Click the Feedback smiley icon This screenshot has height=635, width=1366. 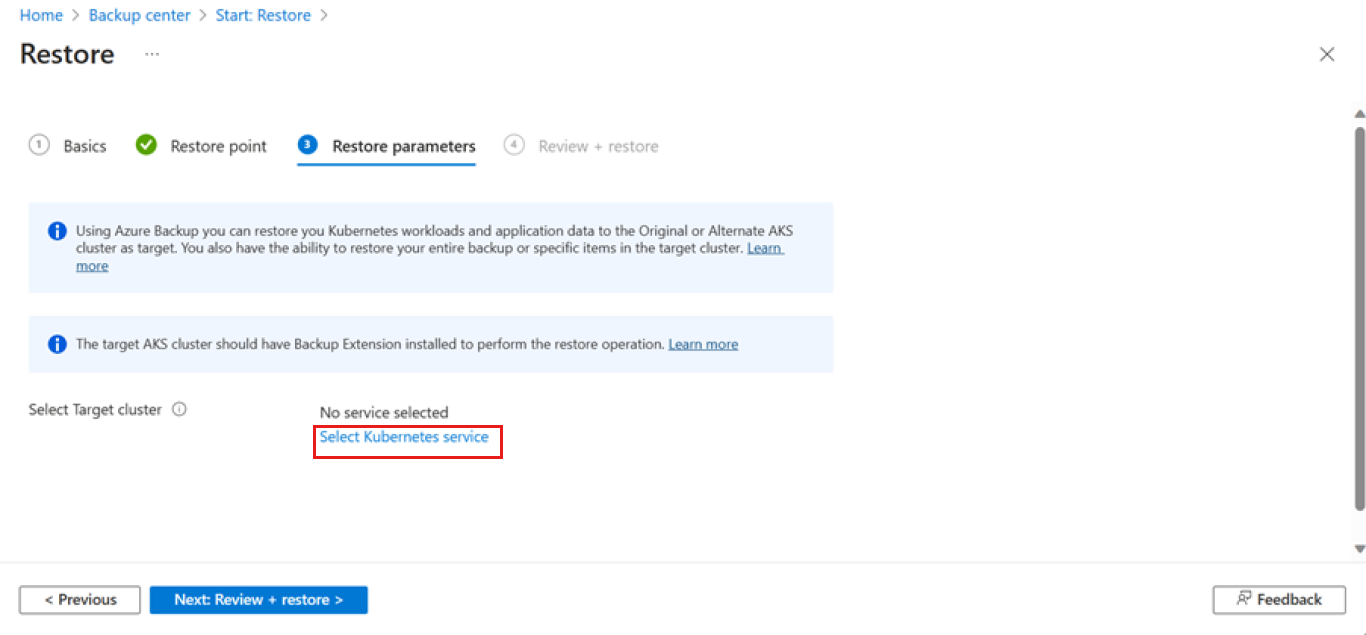tap(1243, 599)
